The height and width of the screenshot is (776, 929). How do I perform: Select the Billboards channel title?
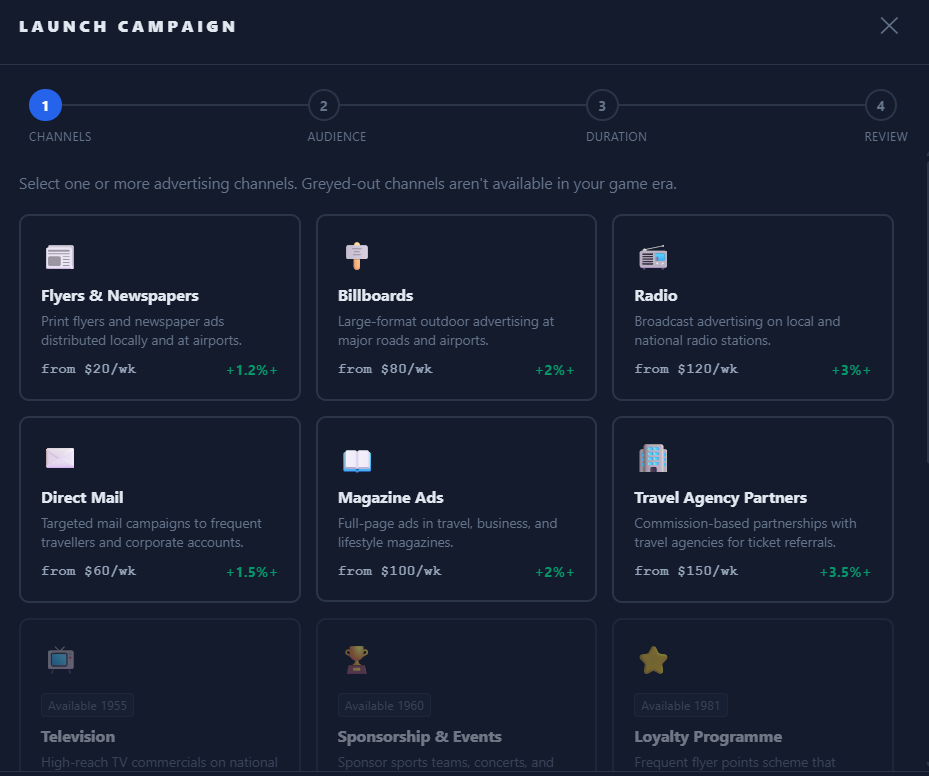(375, 296)
